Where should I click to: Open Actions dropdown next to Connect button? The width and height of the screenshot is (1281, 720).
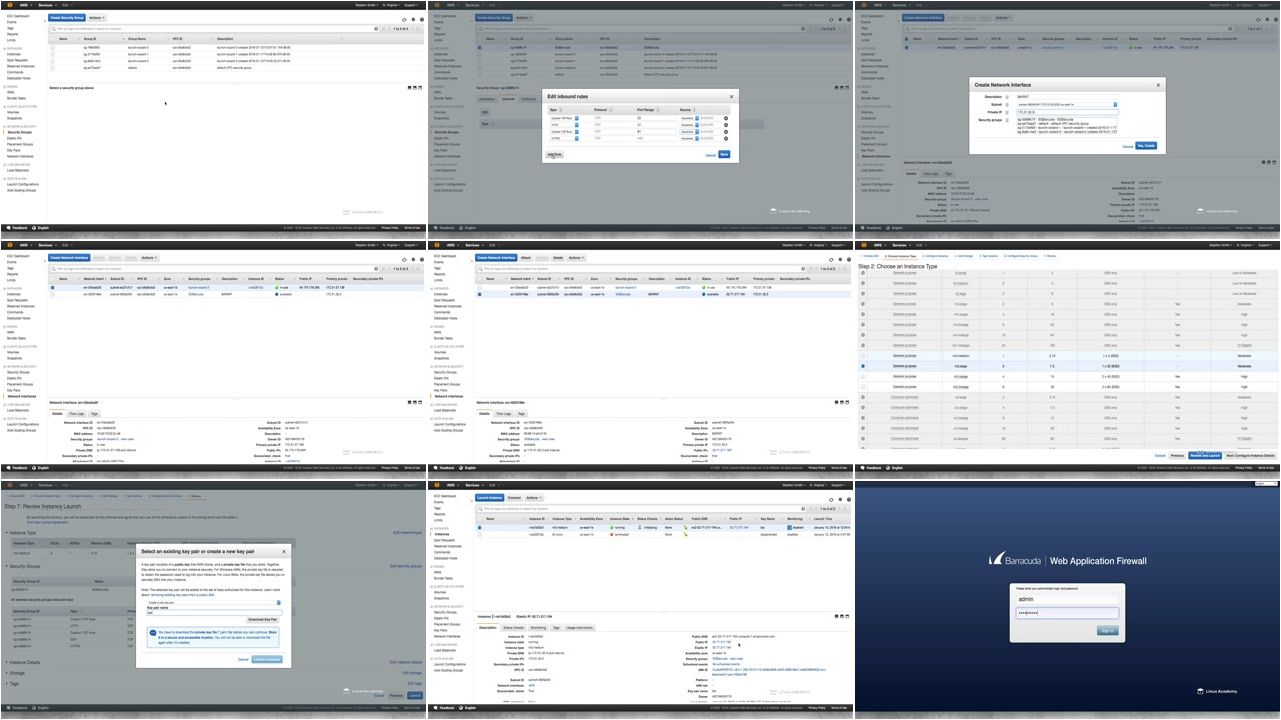534,498
